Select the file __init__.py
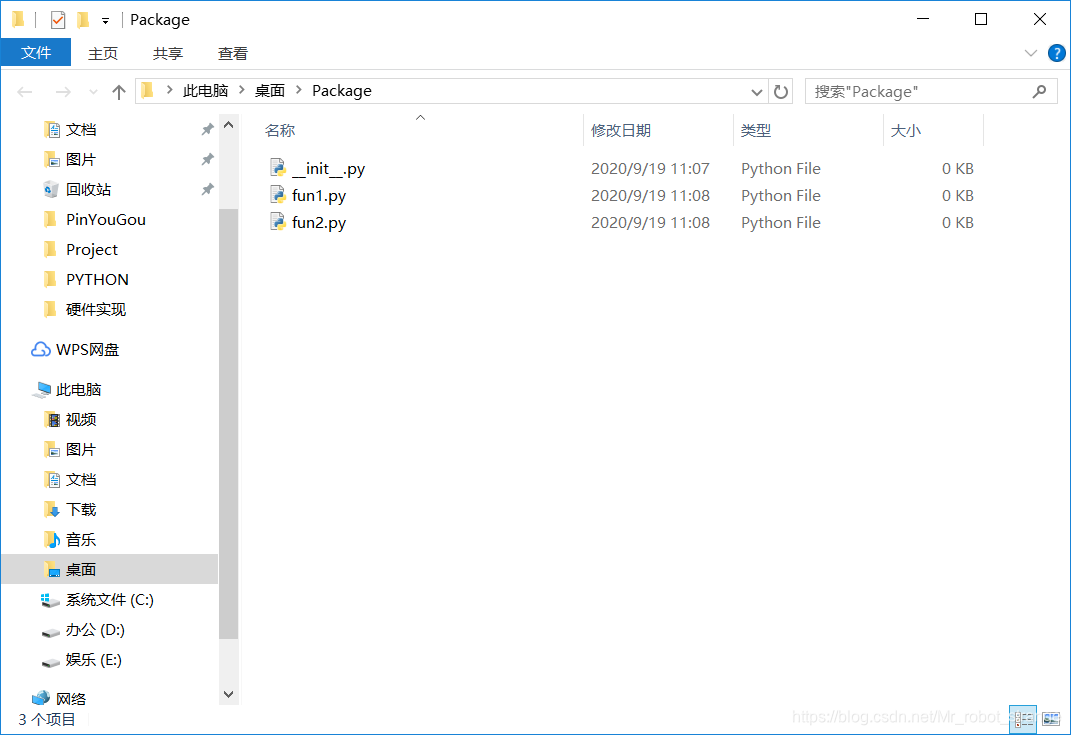 [x=329, y=168]
